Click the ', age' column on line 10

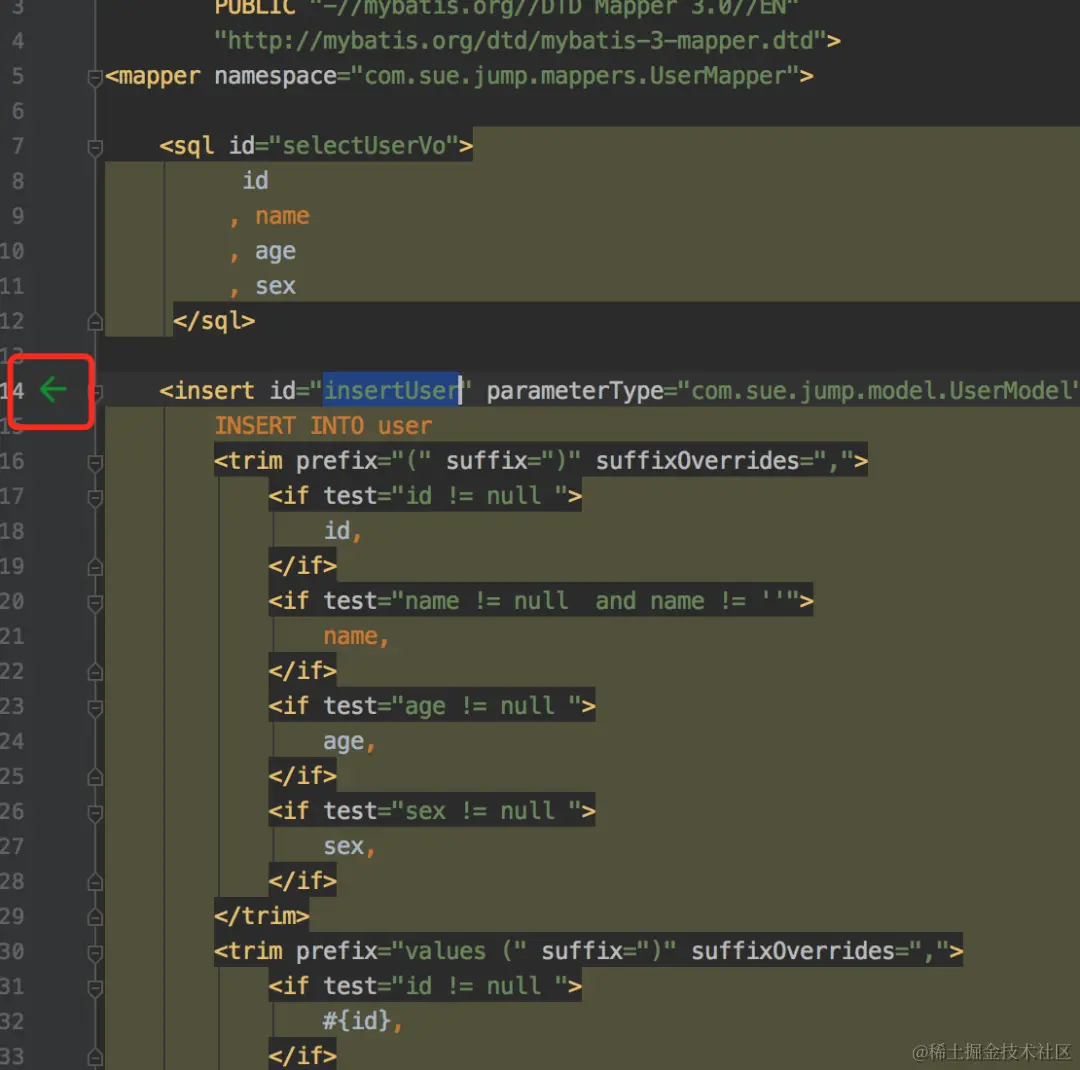(262, 251)
